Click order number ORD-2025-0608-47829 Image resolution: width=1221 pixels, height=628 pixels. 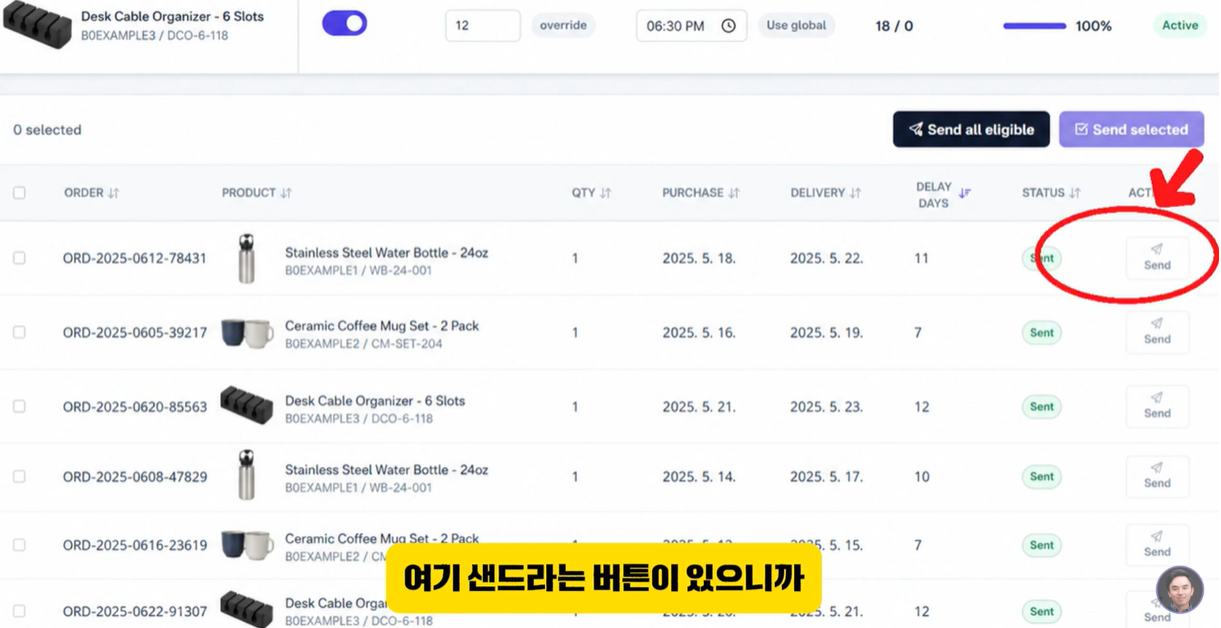tap(135, 477)
